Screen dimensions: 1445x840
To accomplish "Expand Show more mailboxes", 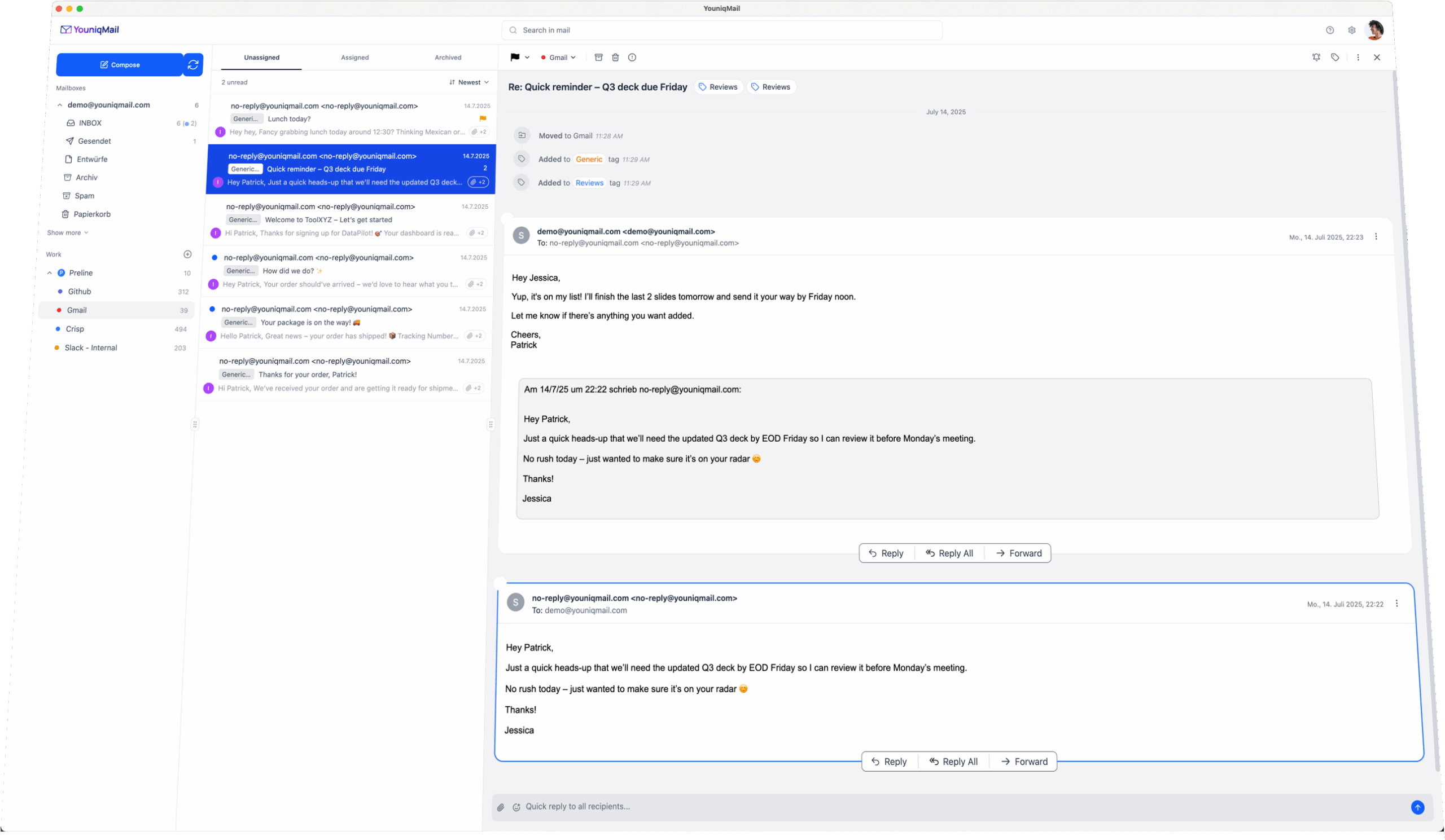I will coord(68,232).
